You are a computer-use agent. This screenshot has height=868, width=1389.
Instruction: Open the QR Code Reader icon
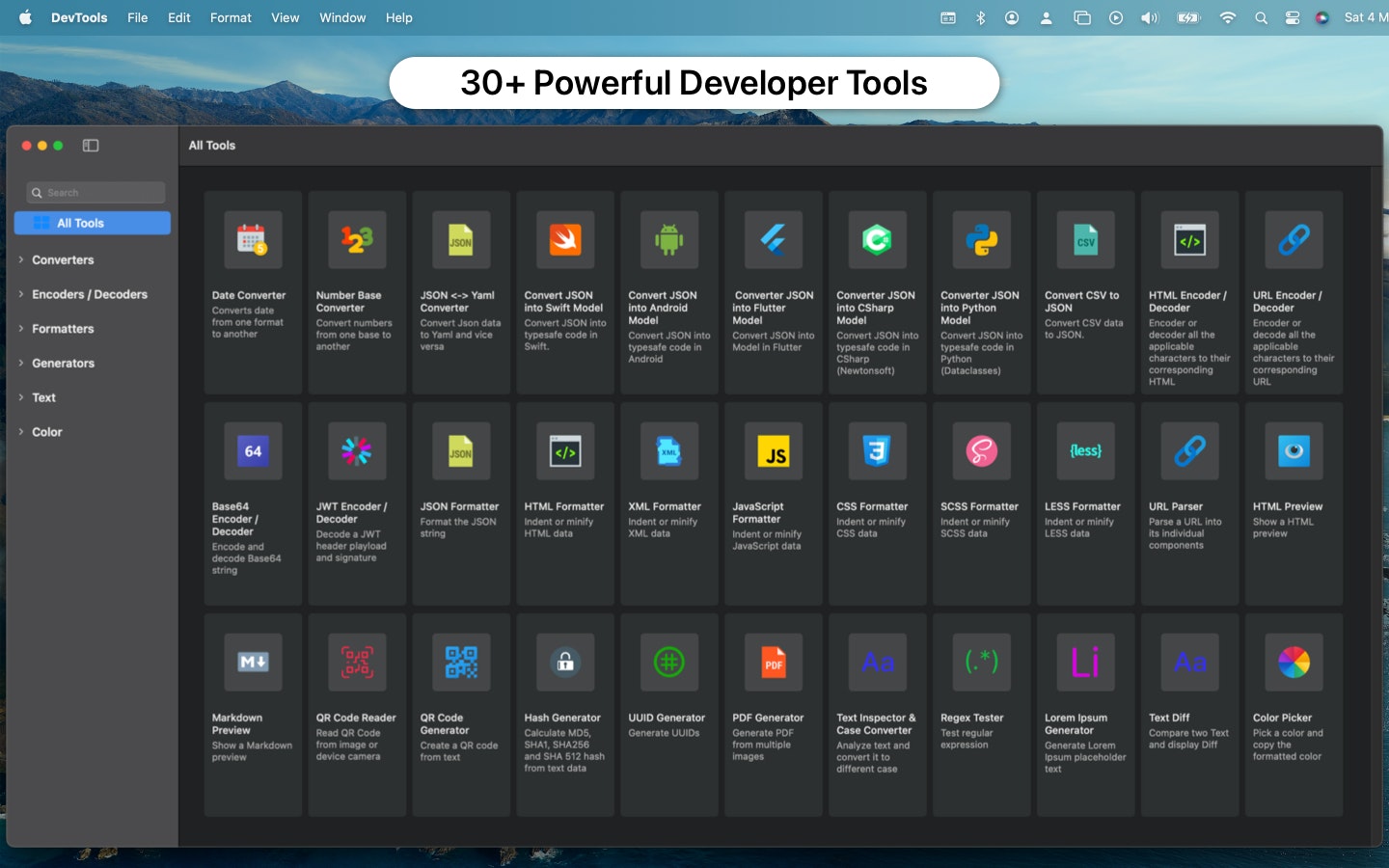click(357, 662)
